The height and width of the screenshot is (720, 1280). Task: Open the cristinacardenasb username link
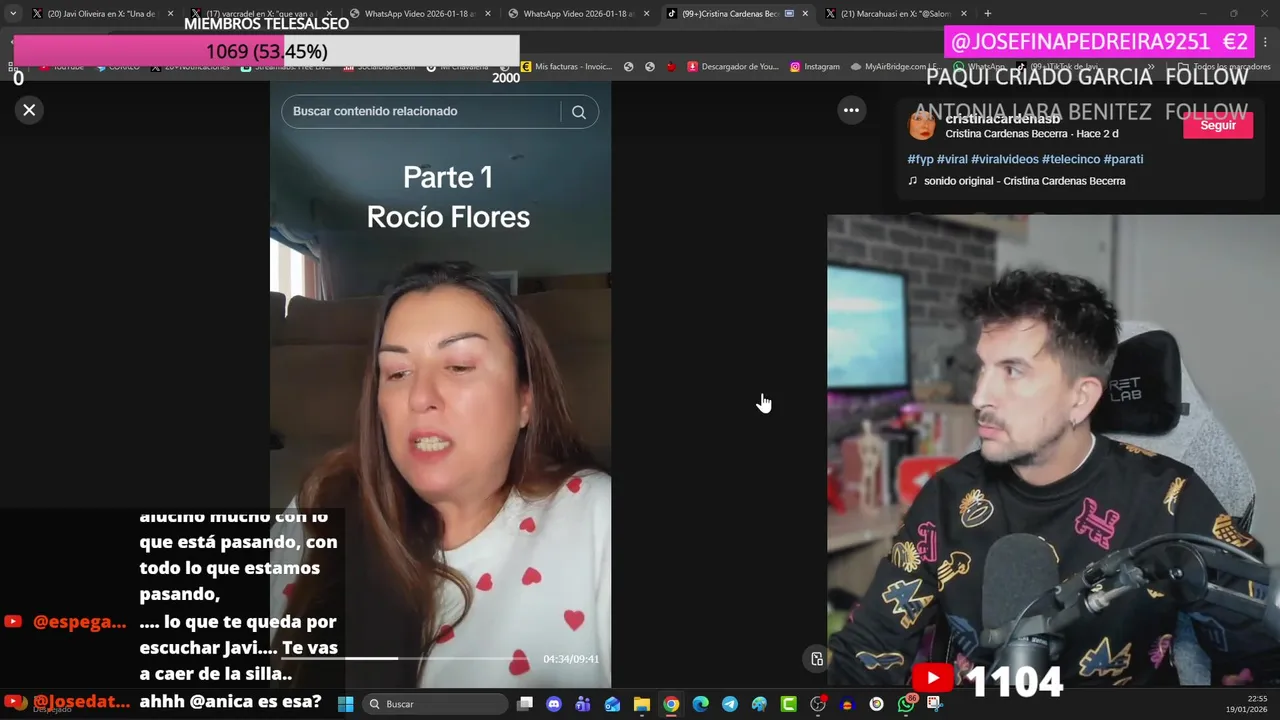click(x=1002, y=119)
